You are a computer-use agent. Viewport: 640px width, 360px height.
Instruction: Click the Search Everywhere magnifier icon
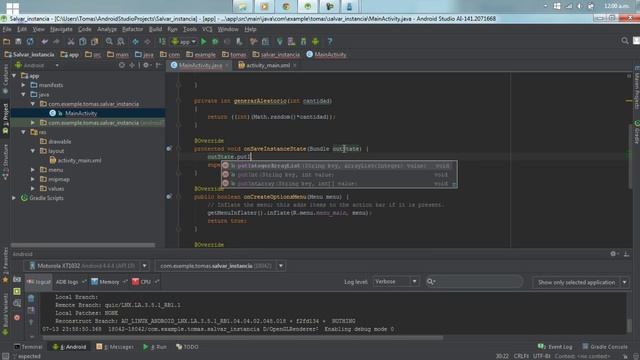[625, 41]
